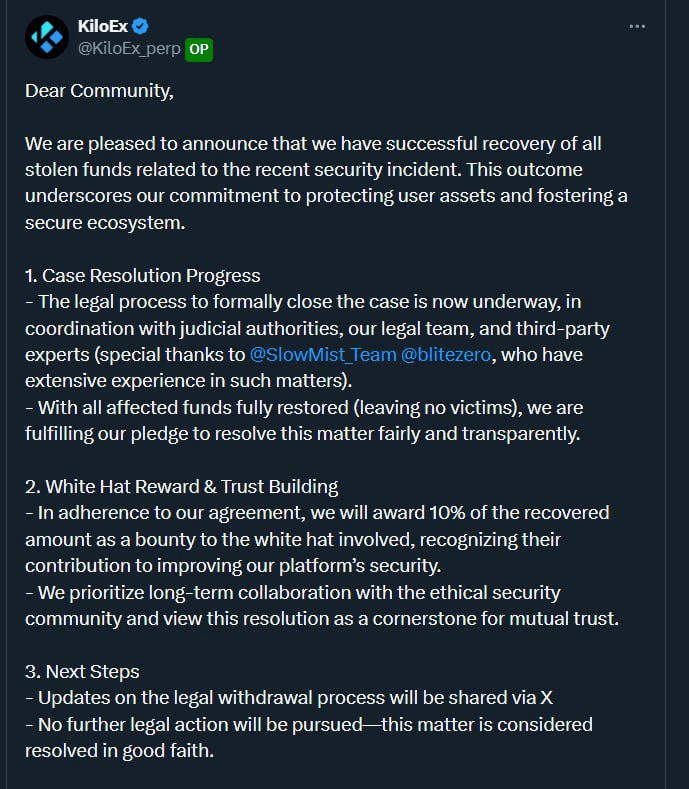
Task: Click the 'In adherence to our agreement' line
Action: tap(317, 513)
